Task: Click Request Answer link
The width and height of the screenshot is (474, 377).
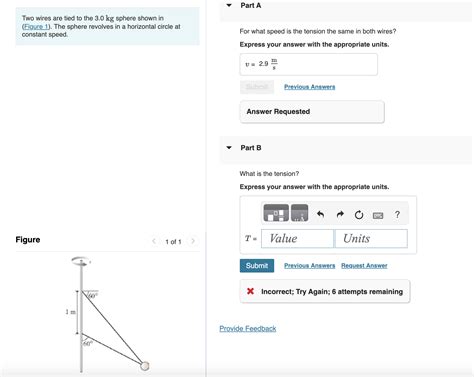Action: pyautogui.click(x=364, y=266)
